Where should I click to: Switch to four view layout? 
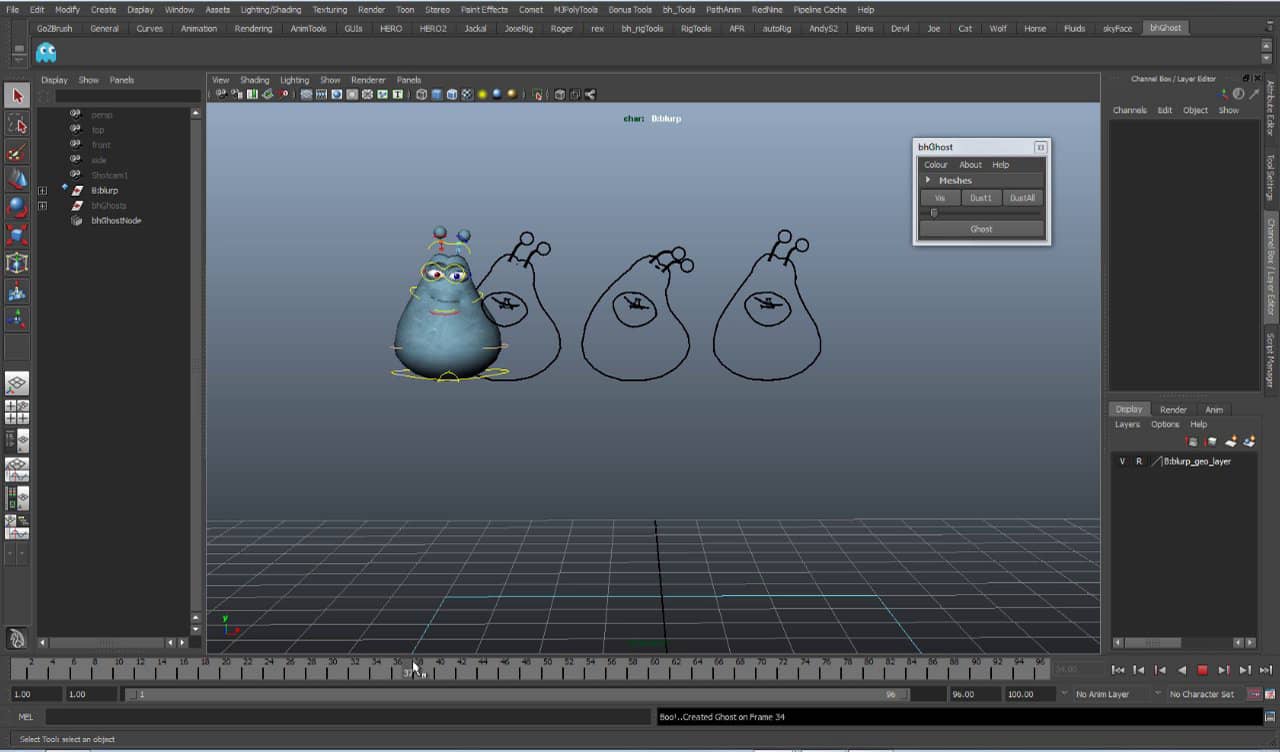[x=17, y=412]
